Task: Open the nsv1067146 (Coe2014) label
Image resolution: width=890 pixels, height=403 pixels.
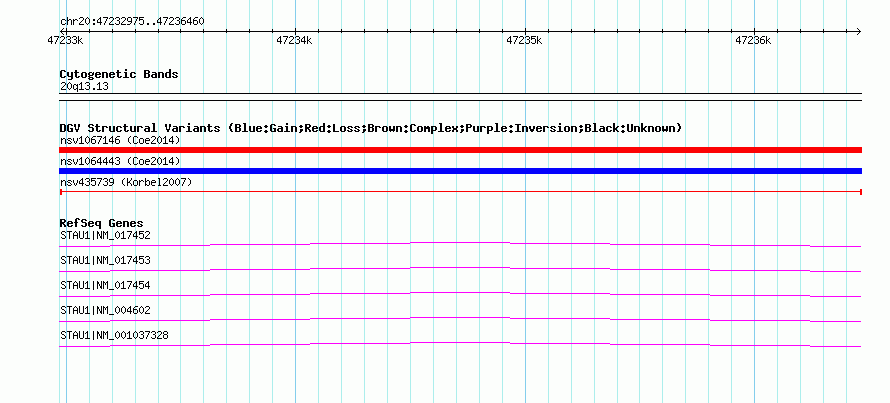Action: pos(120,140)
